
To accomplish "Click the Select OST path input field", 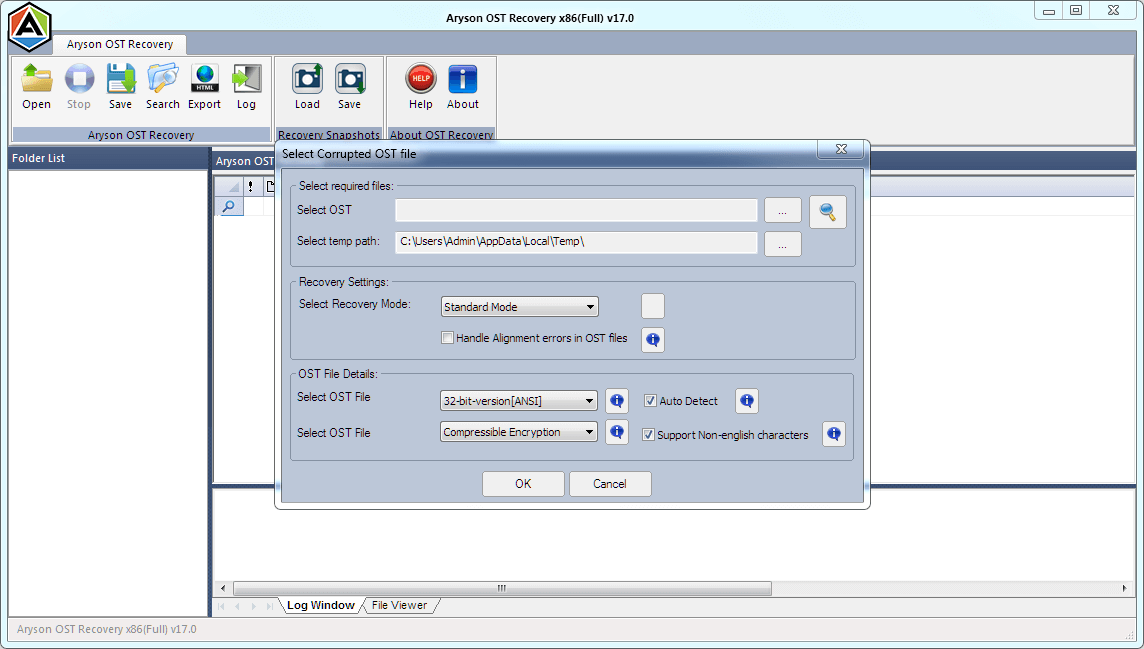I will (576, 210).
